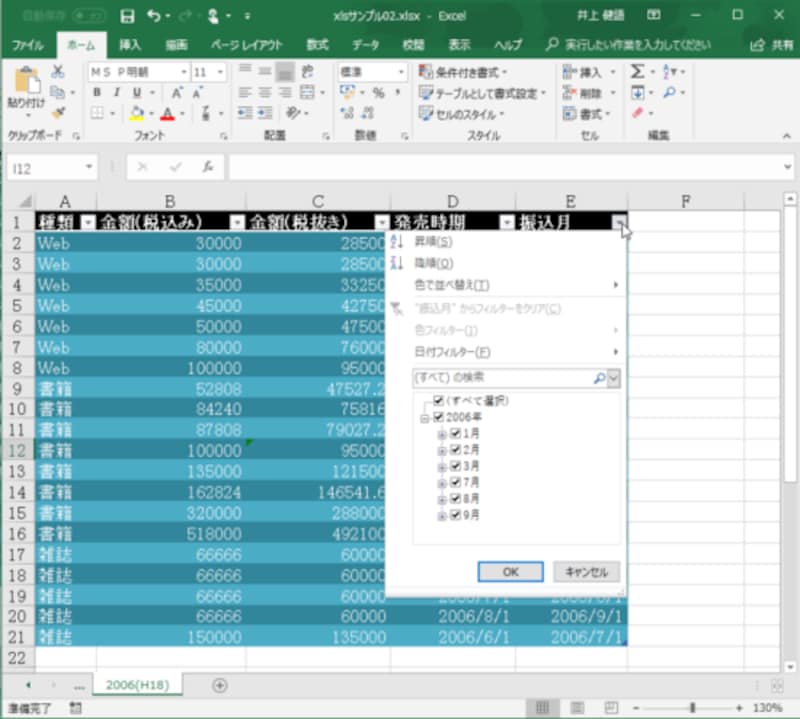
Task: Click the fill color bucket icon
Action: click(x=137, y=113)
